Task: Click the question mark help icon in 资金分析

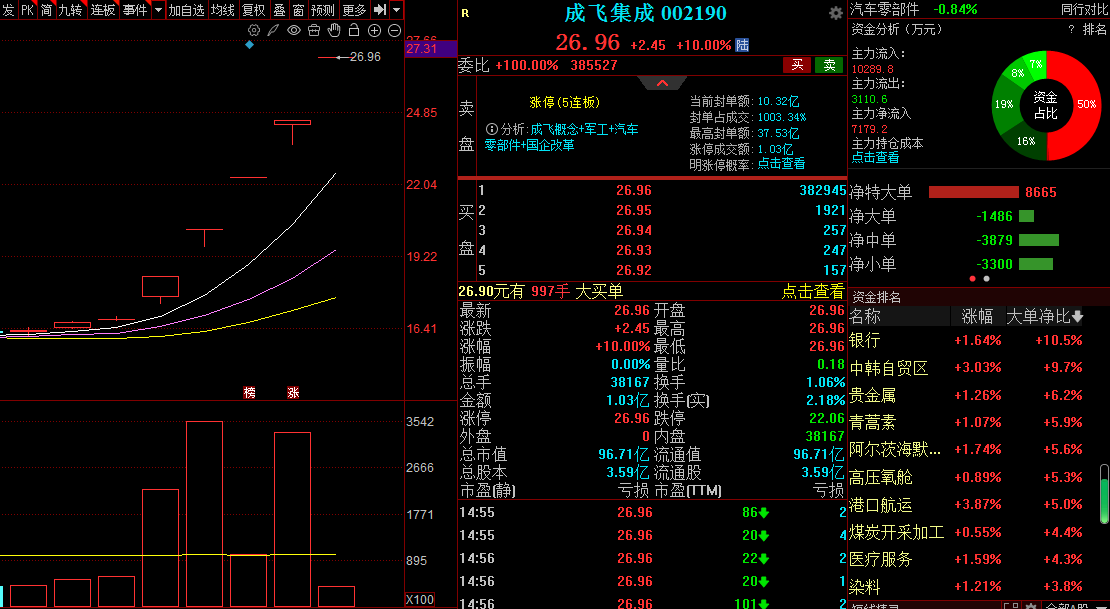Action: pos(1071,30)
